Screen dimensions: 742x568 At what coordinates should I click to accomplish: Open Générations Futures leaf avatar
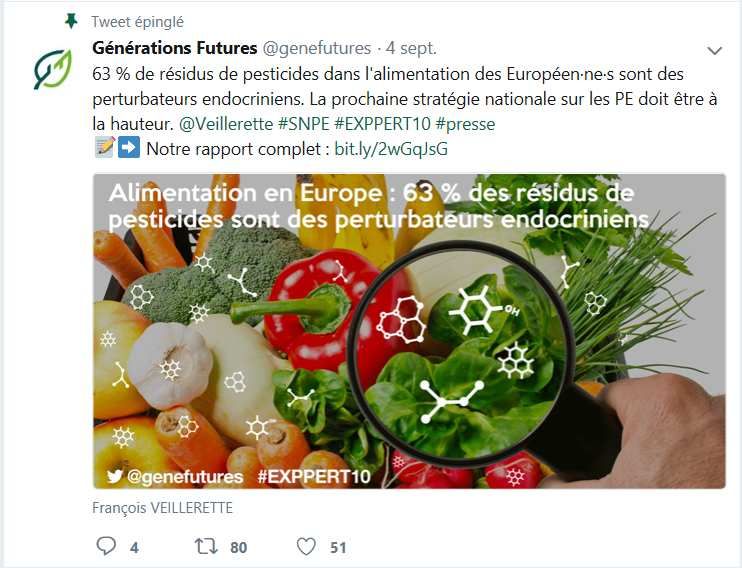(53, 69)
